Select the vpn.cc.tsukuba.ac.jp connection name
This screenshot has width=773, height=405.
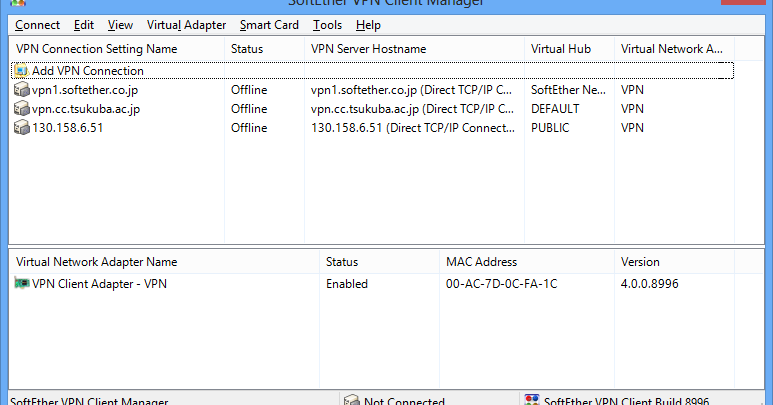[86, 109]
